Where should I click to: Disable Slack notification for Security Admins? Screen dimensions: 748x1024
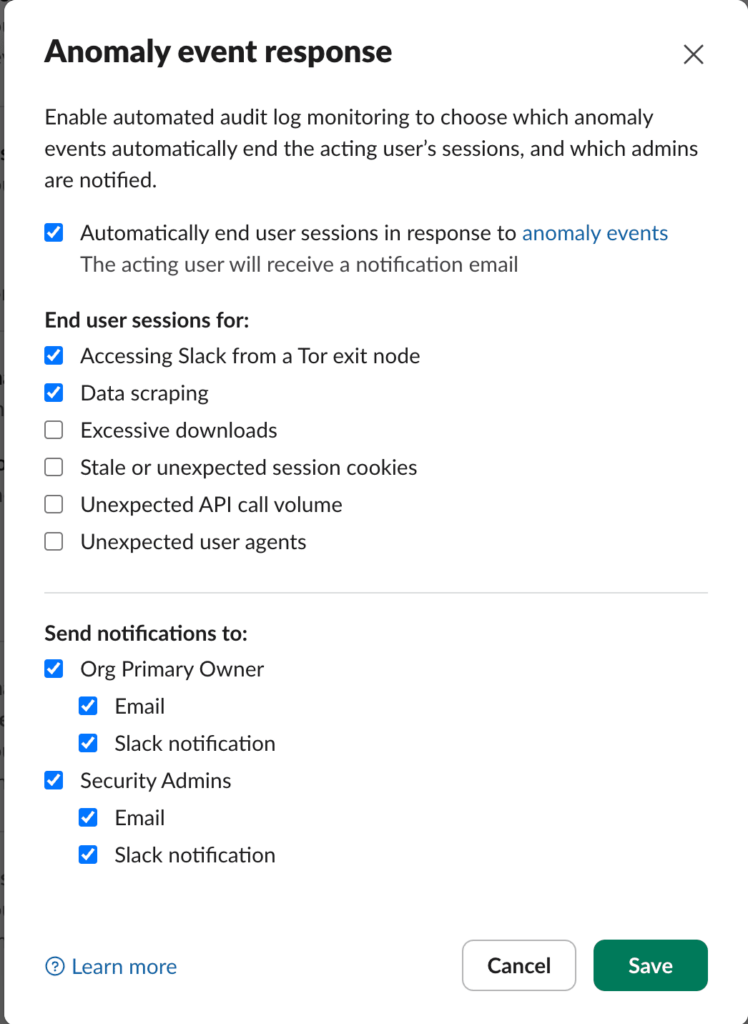[x=88, y=854]
